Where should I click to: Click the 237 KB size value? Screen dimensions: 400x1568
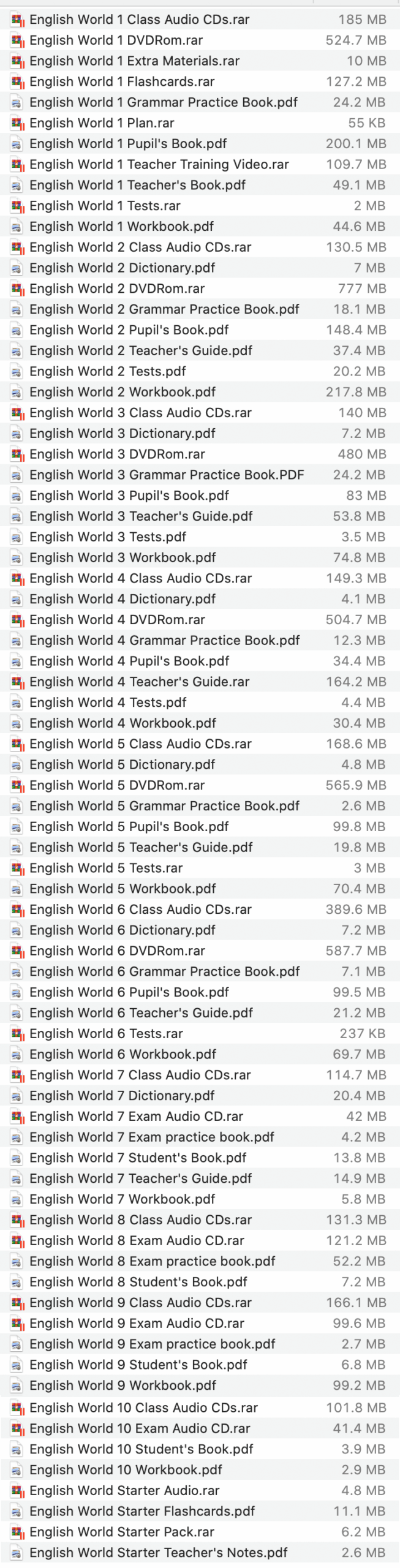(363, 1034)
